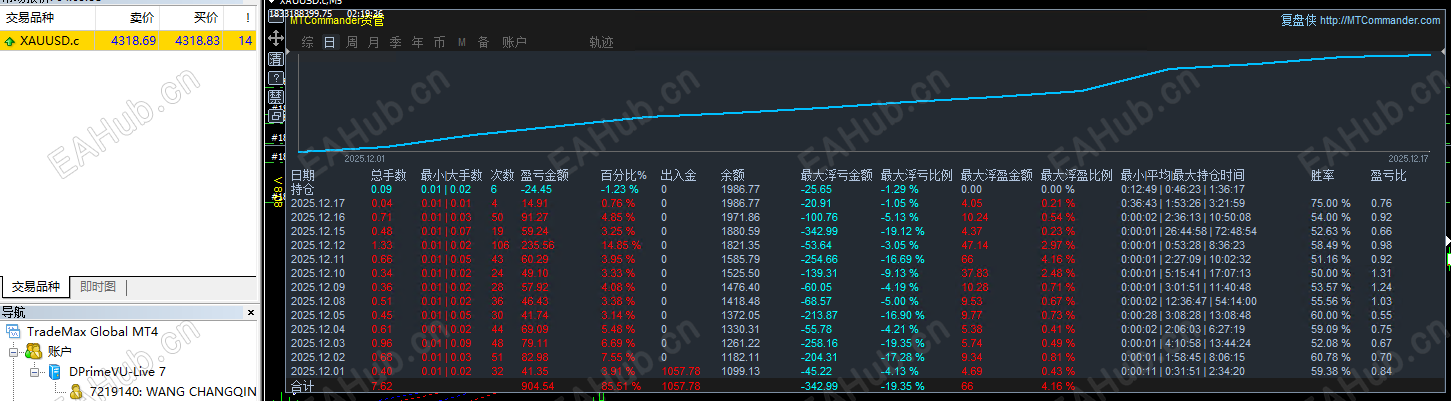The height and width of the screenshot is (401, 1451).
Task: Select the 月 monthly period tab
Action: (373, 42)
